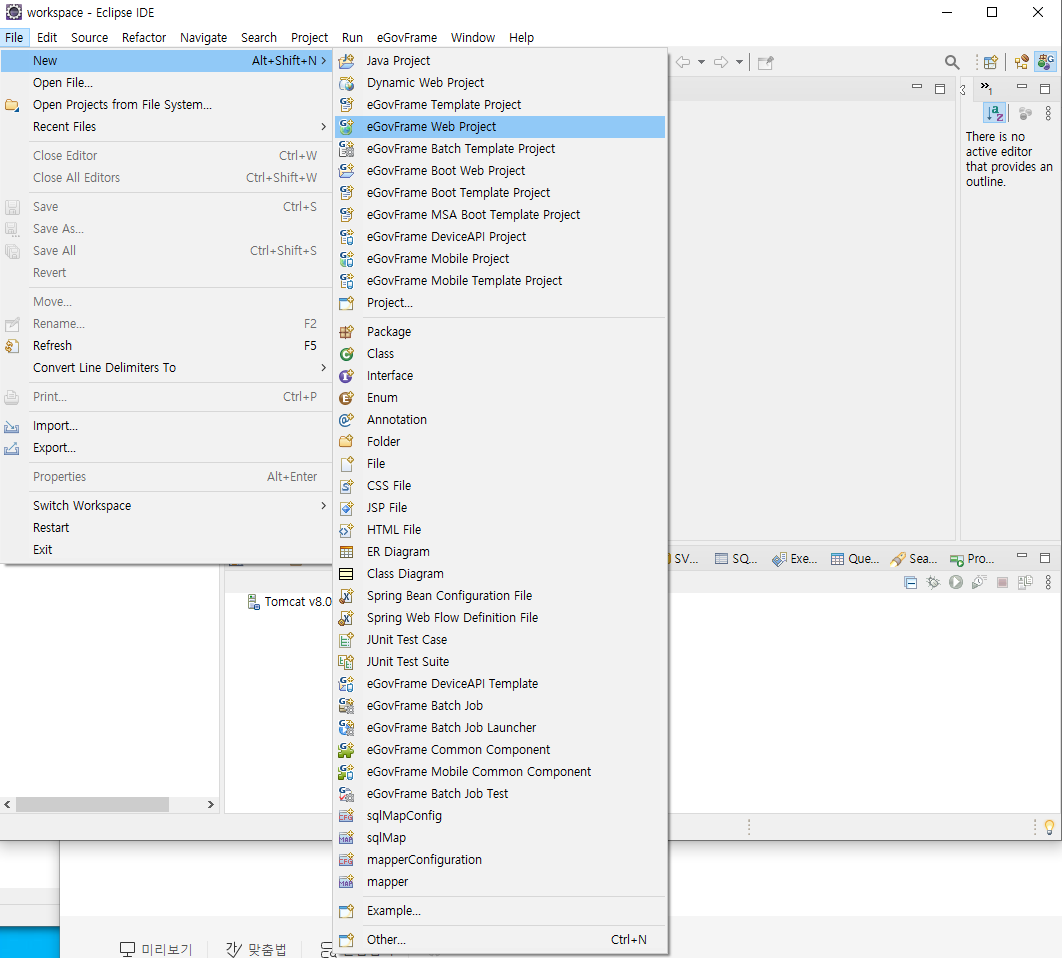Open the back navigation history dropdown arrow
This screenshot has width=1062, height=958.
701,62
